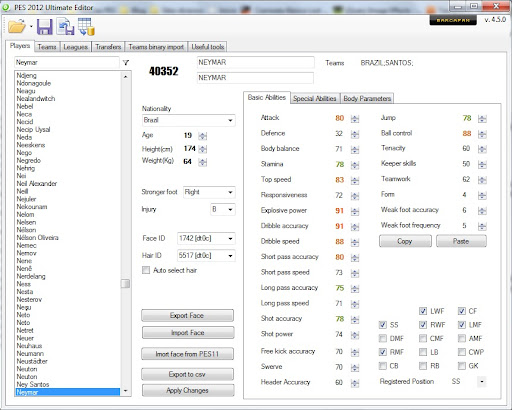
Task: Click the Export to csv button
Action: click(187, 374)
